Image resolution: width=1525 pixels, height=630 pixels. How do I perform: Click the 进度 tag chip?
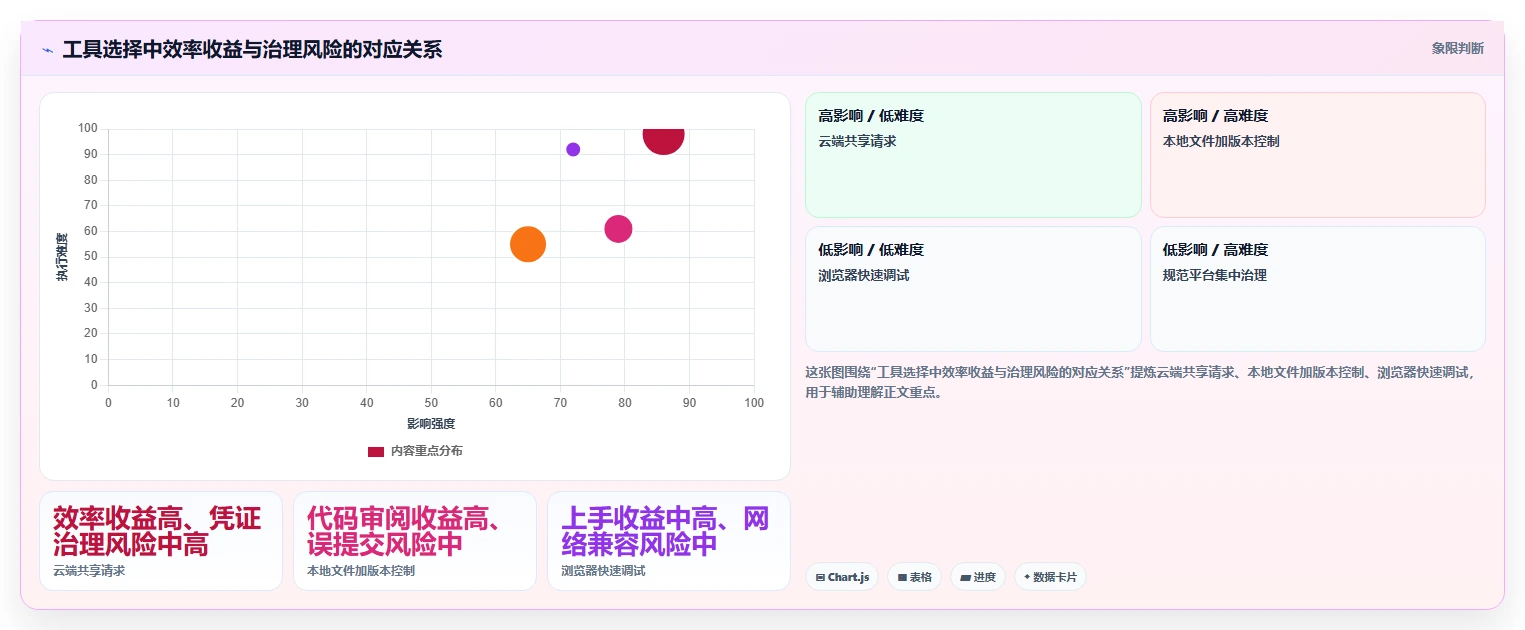(978, 577)
